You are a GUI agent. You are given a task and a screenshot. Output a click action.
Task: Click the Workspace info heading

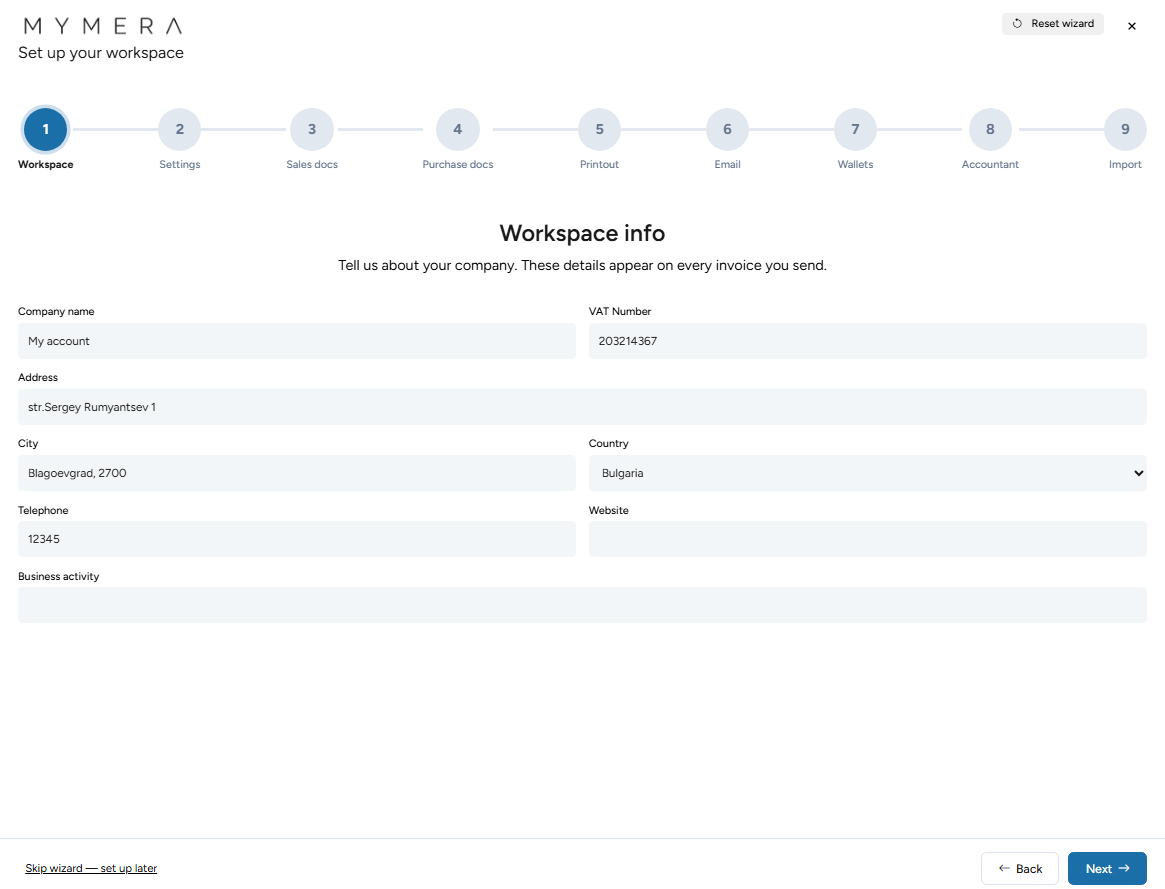point(582,233)
